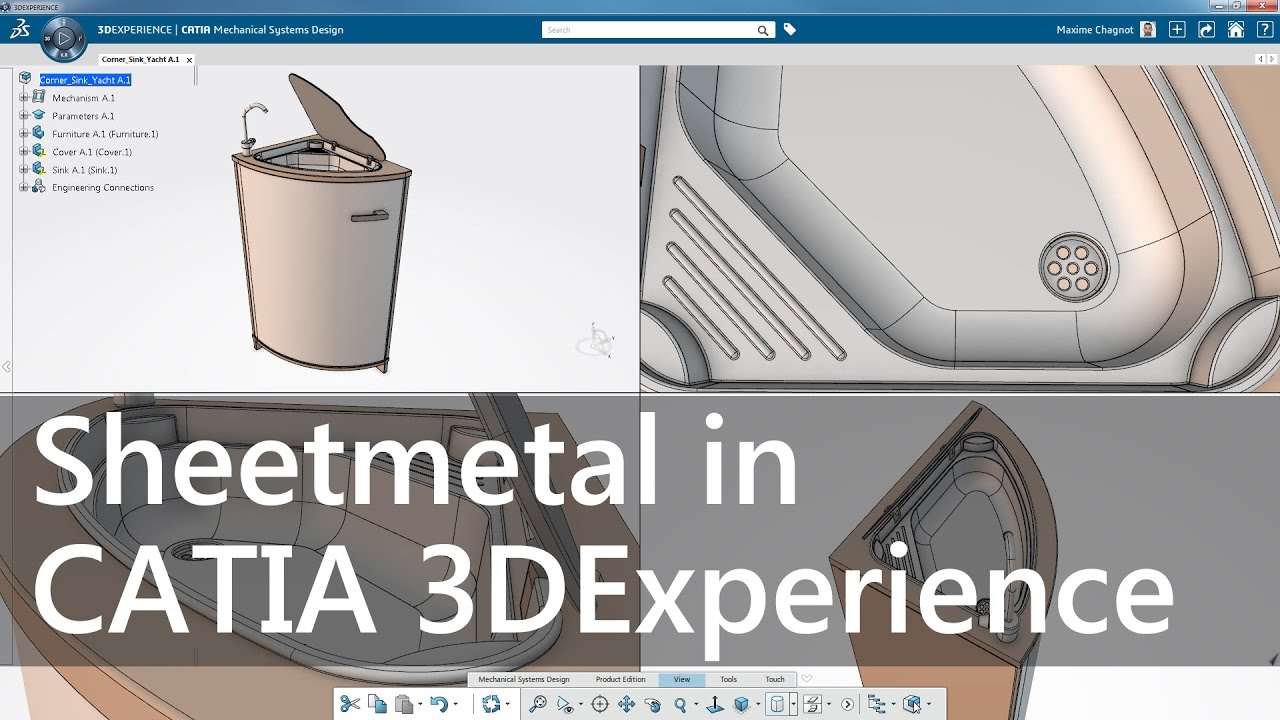Click the tag icon beside search
This screenshot has height=720, width=1280.
[x=790, y=30]
